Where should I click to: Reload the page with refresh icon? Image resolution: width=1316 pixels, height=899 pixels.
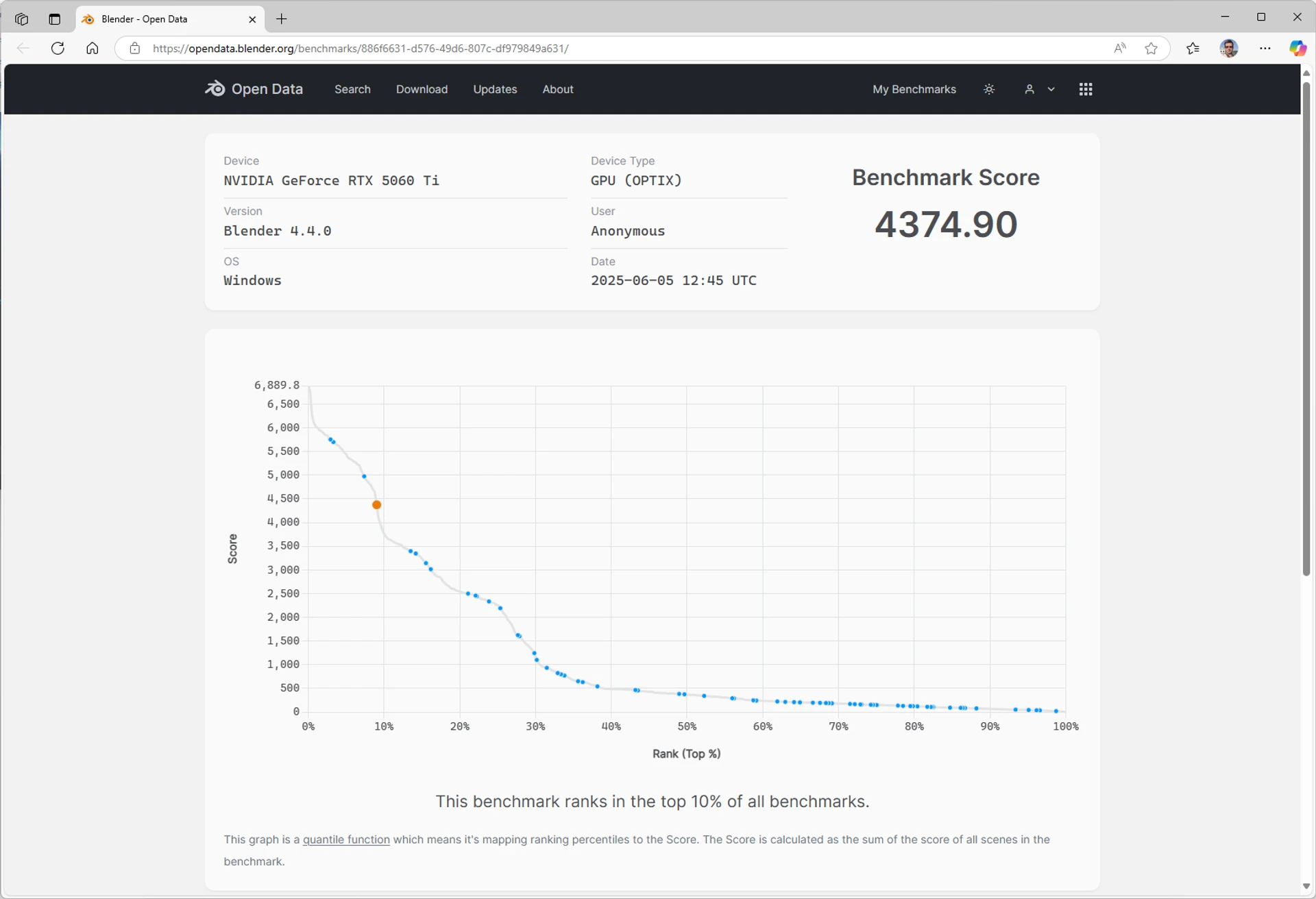[58, 48]
